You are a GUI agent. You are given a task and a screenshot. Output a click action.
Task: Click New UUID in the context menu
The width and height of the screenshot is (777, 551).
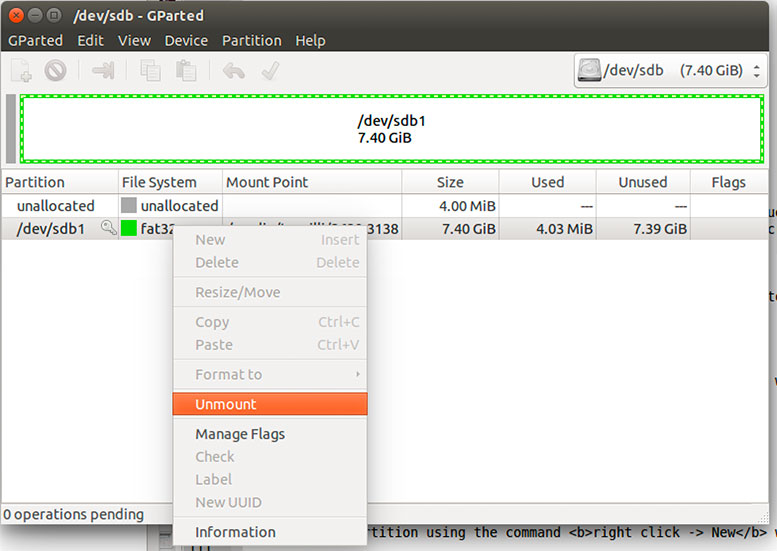(x=270, y=502)
